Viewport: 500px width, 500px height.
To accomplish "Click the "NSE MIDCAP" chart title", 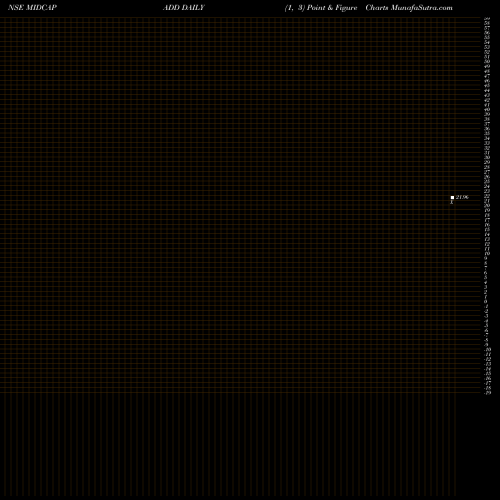I will (32, 7).
